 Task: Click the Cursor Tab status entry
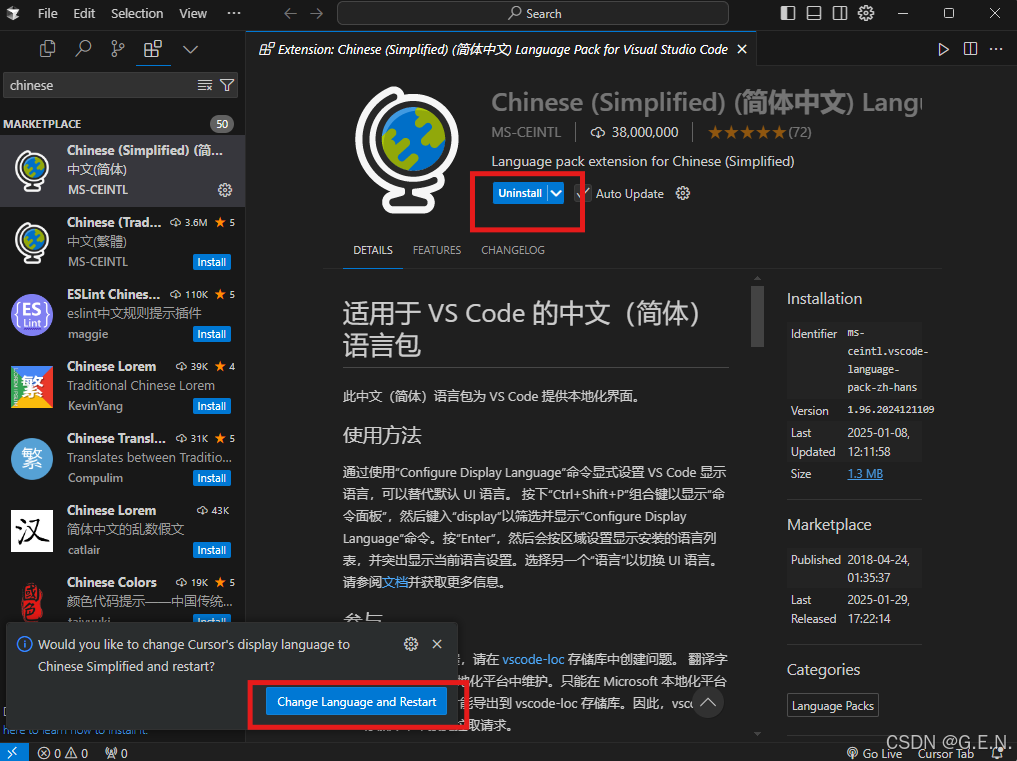(x=946, y=753)
